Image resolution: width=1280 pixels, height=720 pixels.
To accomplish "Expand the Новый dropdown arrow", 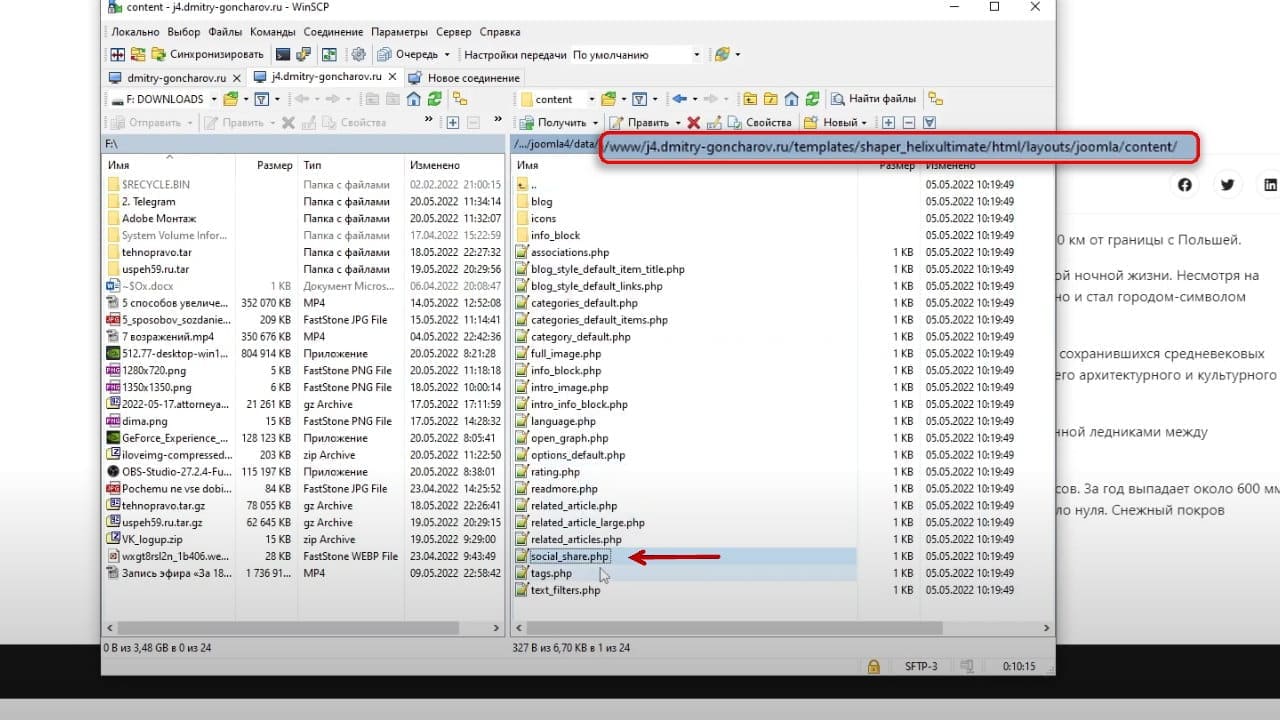I will click(x=865, y=122).
